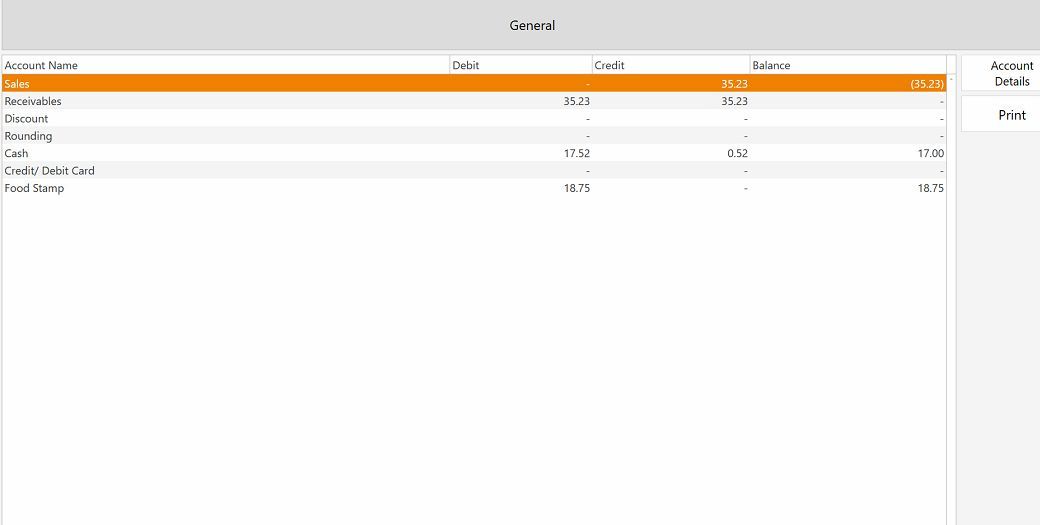Sort by the Account Name column header
1040x525 pixels.
point(226,65)
